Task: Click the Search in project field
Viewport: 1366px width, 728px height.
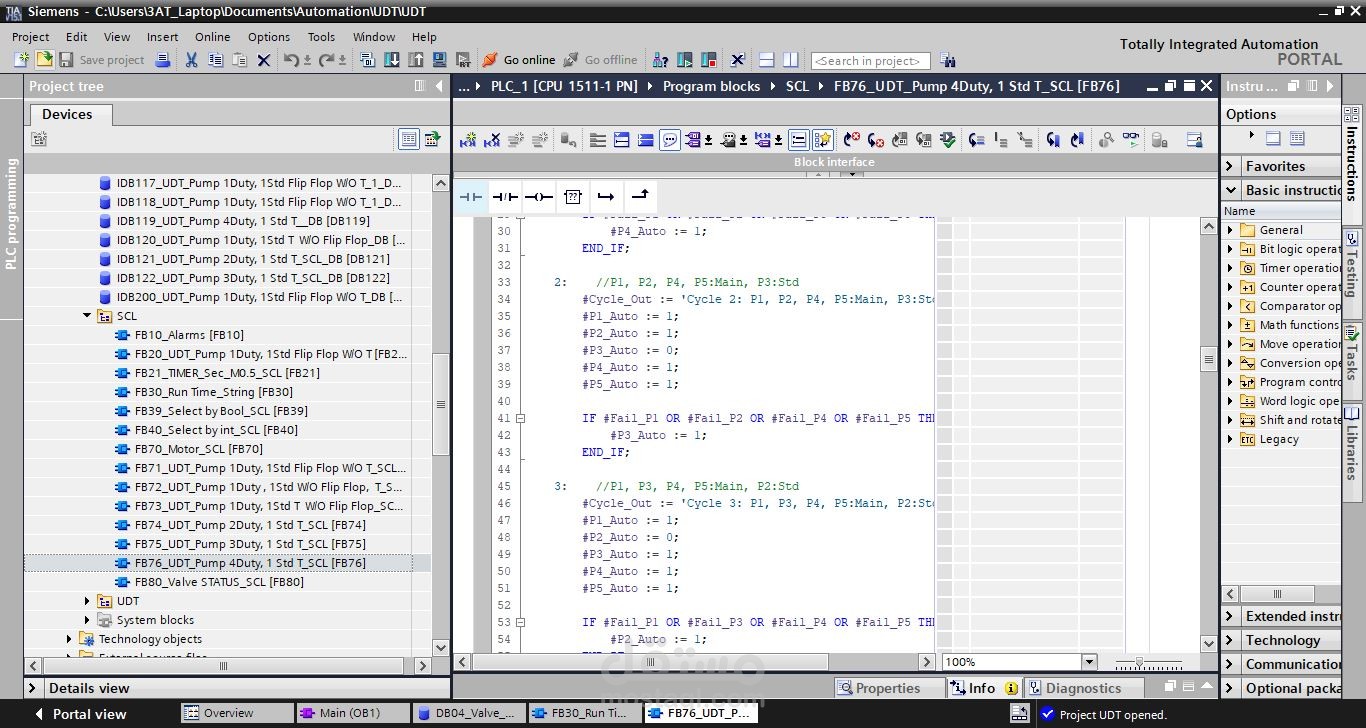Action: 870,61
